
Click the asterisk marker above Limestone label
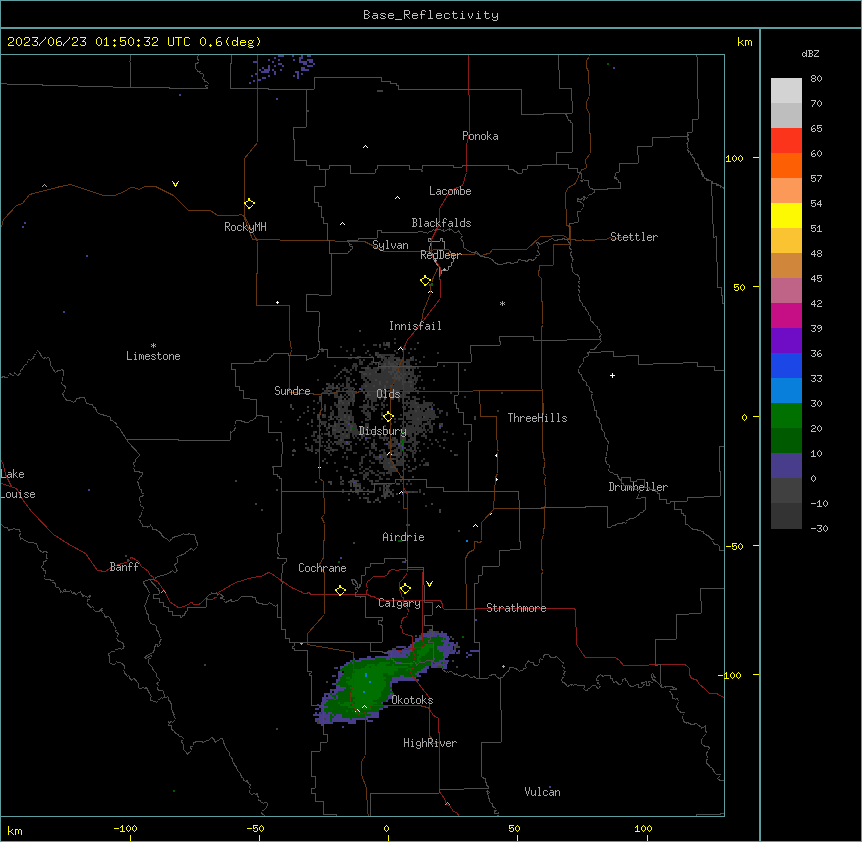click(153, 345)
